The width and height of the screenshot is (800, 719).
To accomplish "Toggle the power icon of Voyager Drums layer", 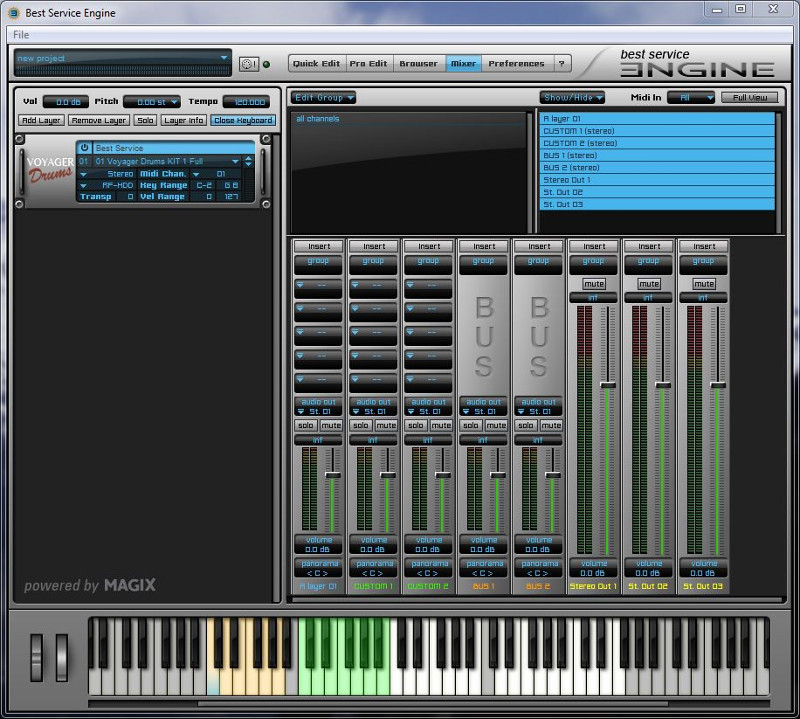I will click(84, 147).
